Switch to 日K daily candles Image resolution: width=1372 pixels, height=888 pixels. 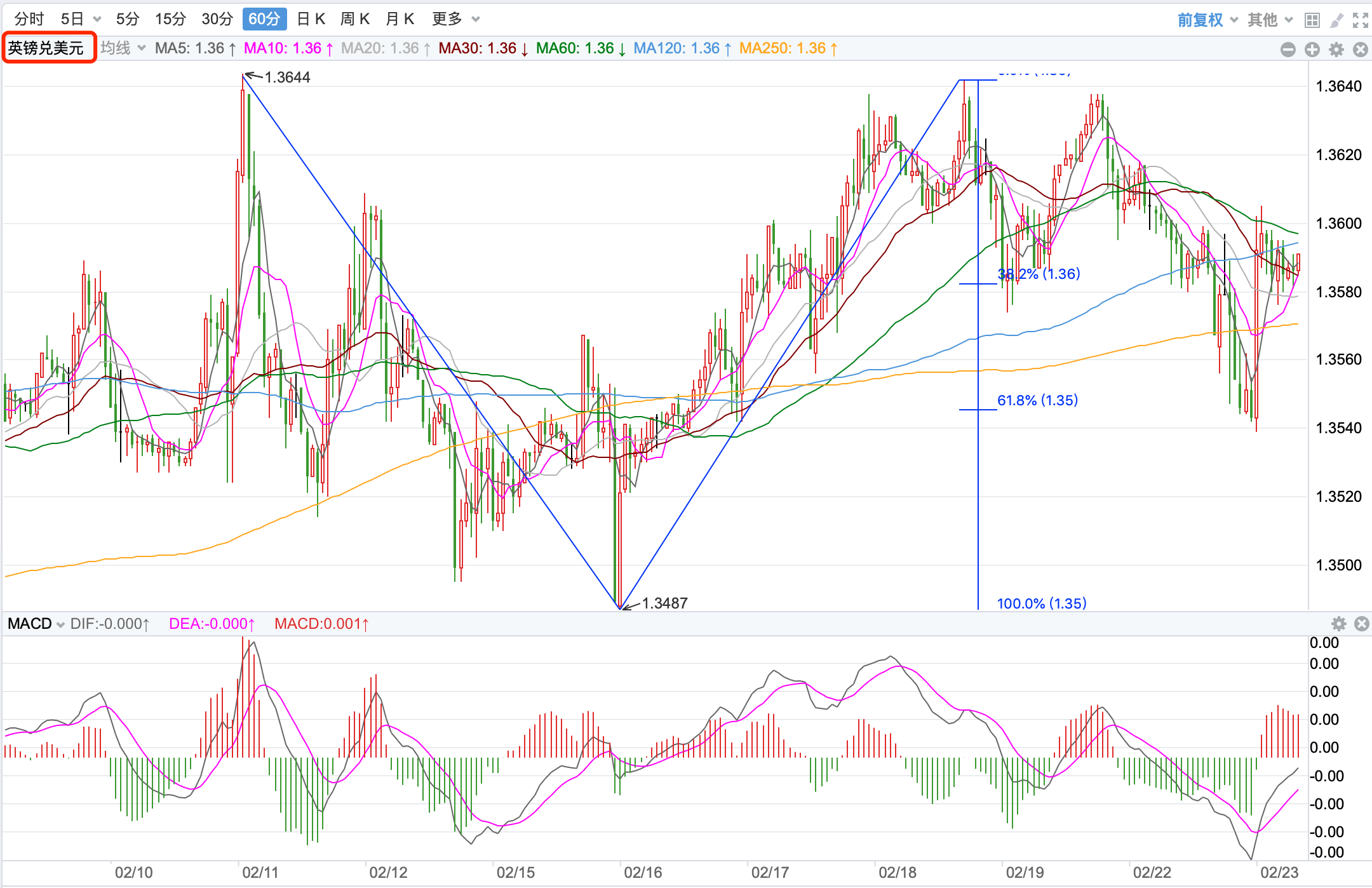click(311, 19)
